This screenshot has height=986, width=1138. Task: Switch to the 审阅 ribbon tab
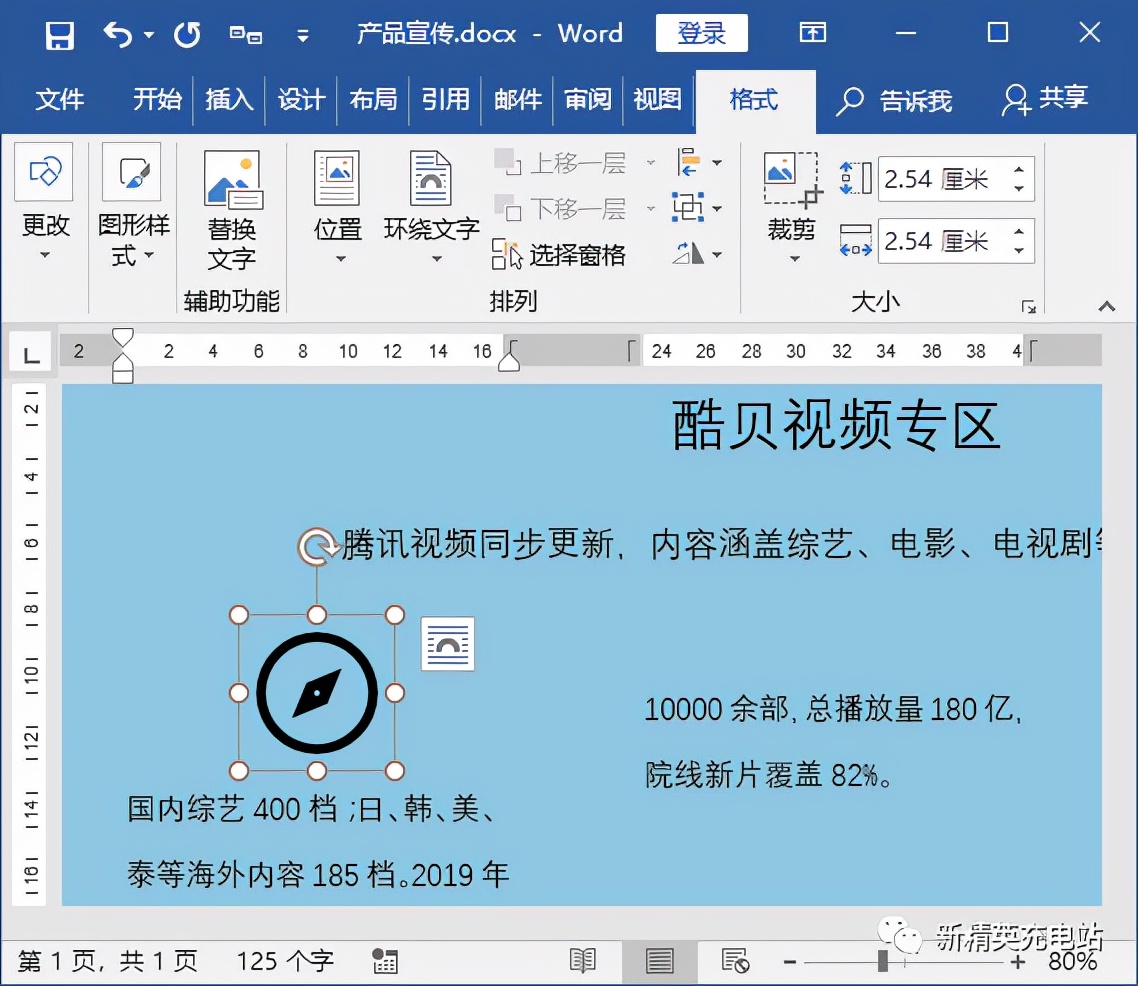(587, 100)
